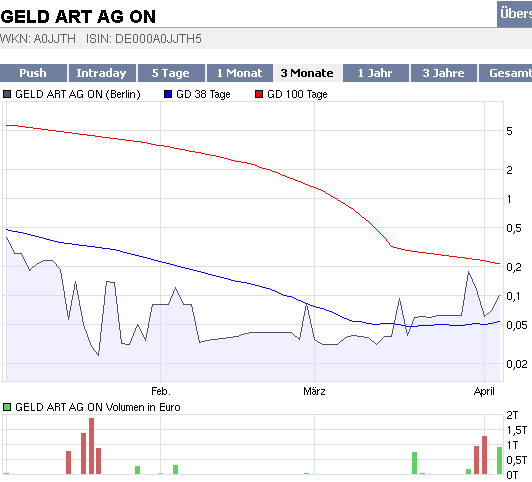Click the 0,05 price axis value
This screenshot has height=482, width=532.
point(517,325)
